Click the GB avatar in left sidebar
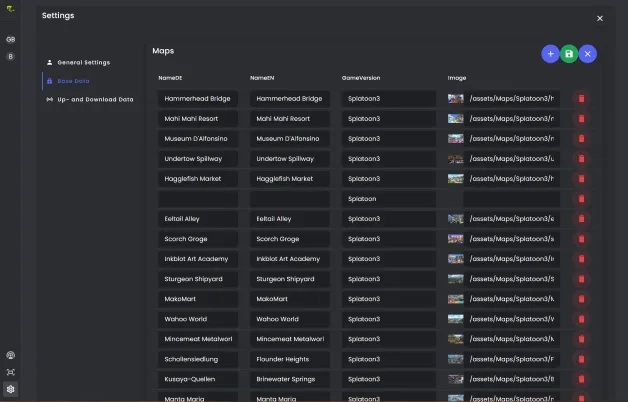 [10, 39]
